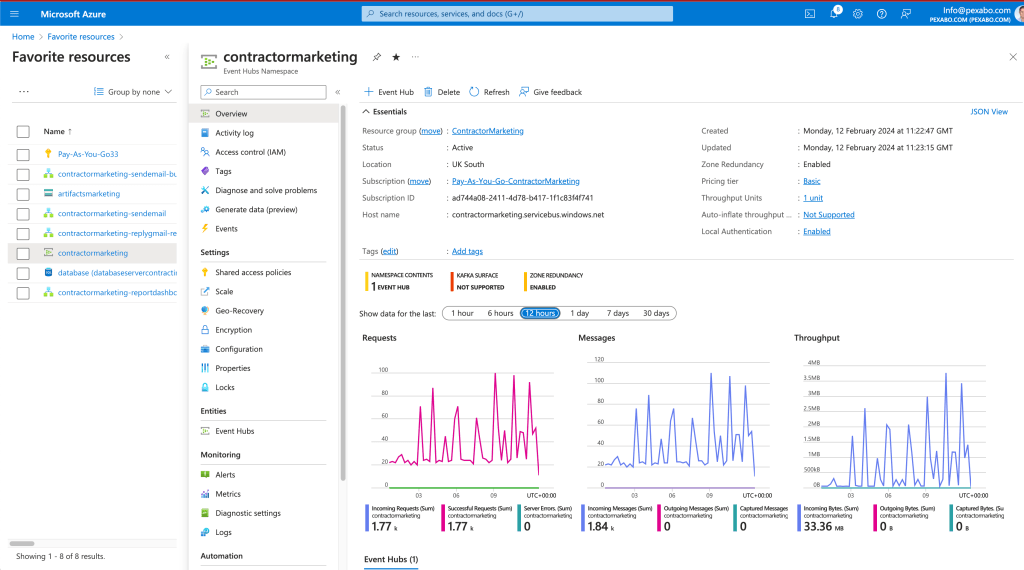Open the help question mark
Viewport: 1024px width, 570px height.
(882, 14)
